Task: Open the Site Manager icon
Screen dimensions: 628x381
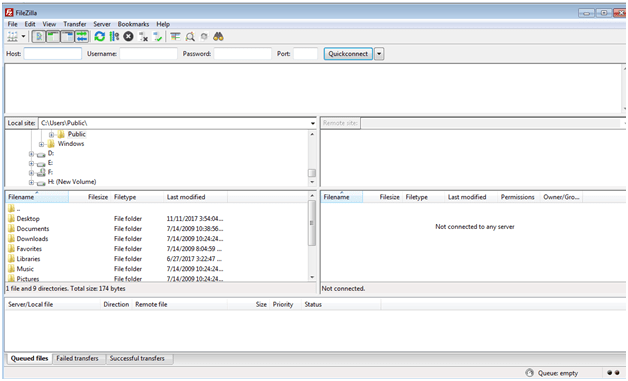Action: tap(12, 37)
